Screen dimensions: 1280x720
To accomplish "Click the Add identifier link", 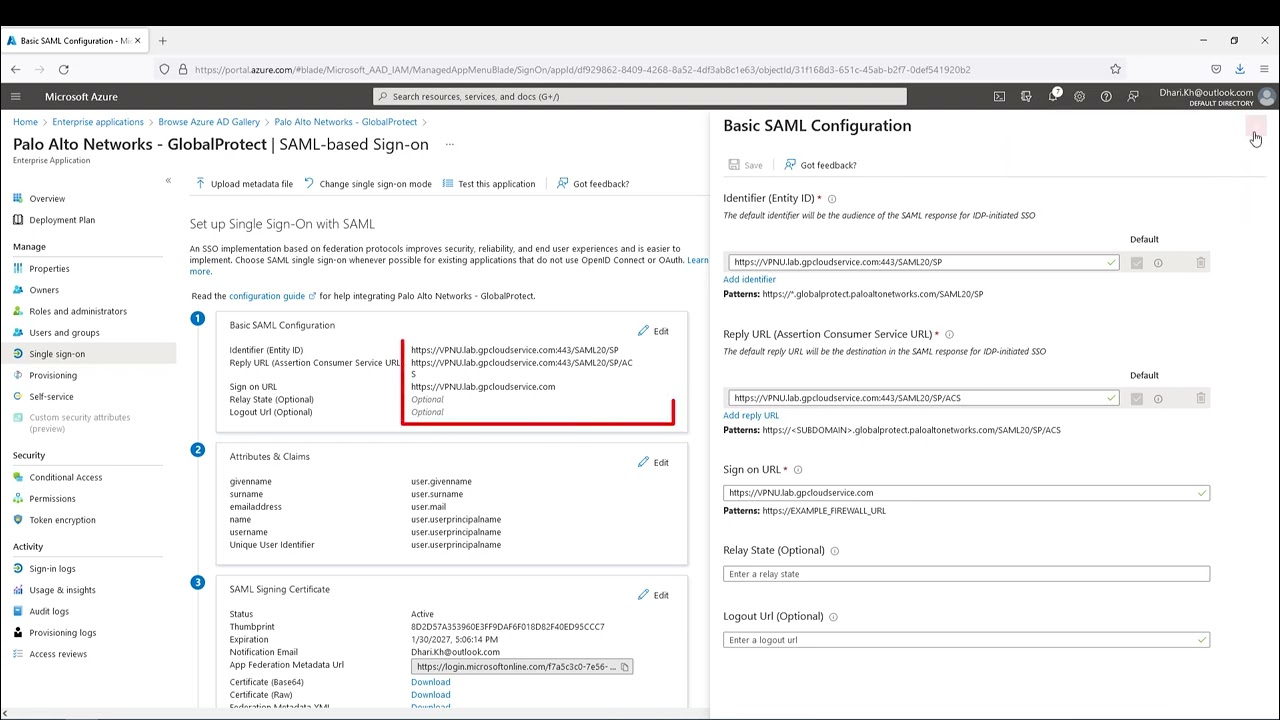I will [x=749, y=280].
